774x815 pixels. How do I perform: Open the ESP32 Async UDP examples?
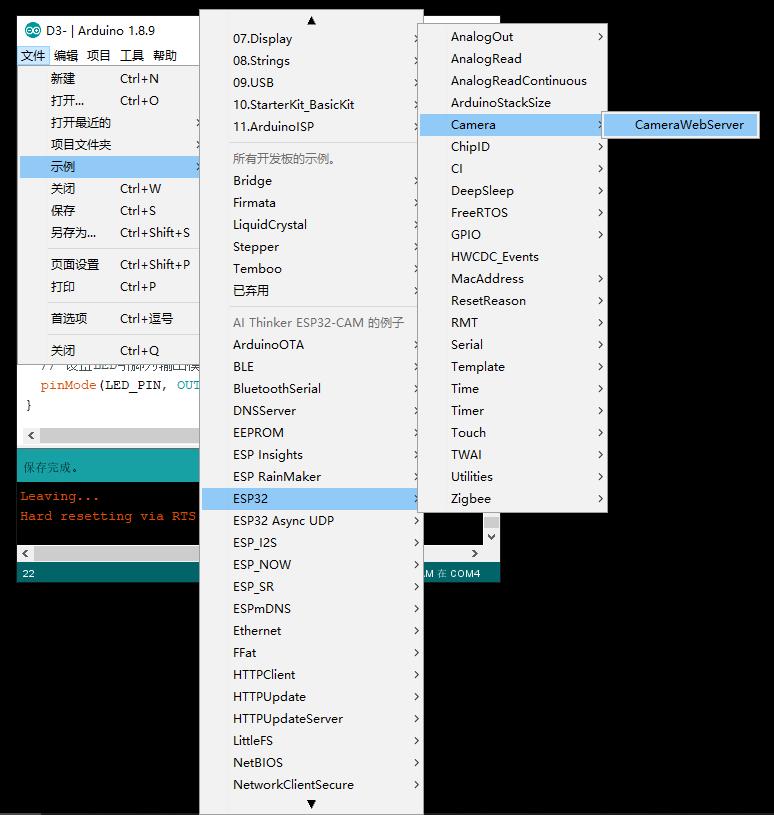[311, 521]
